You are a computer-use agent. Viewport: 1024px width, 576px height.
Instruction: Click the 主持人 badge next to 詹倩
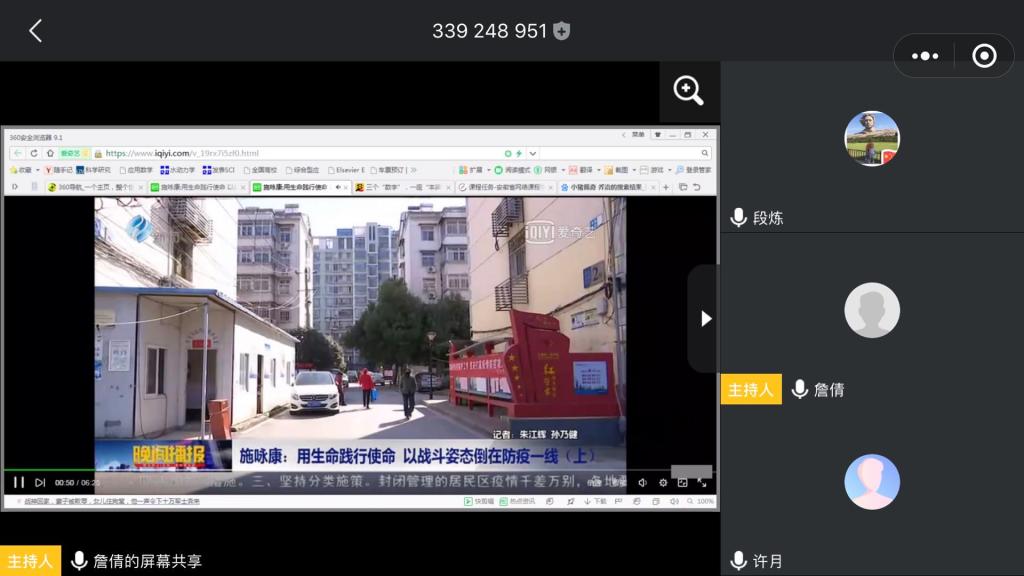point(750,389)
